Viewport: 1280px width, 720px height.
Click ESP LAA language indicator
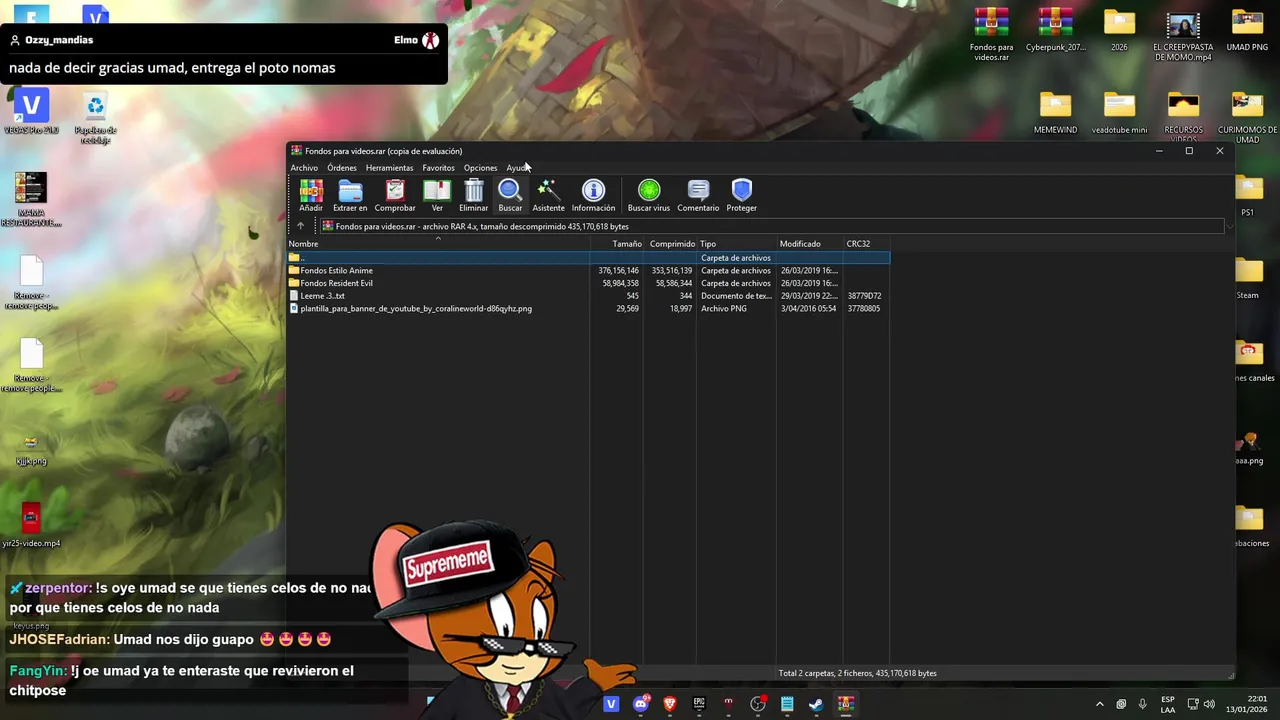[x=1167, y=704]
